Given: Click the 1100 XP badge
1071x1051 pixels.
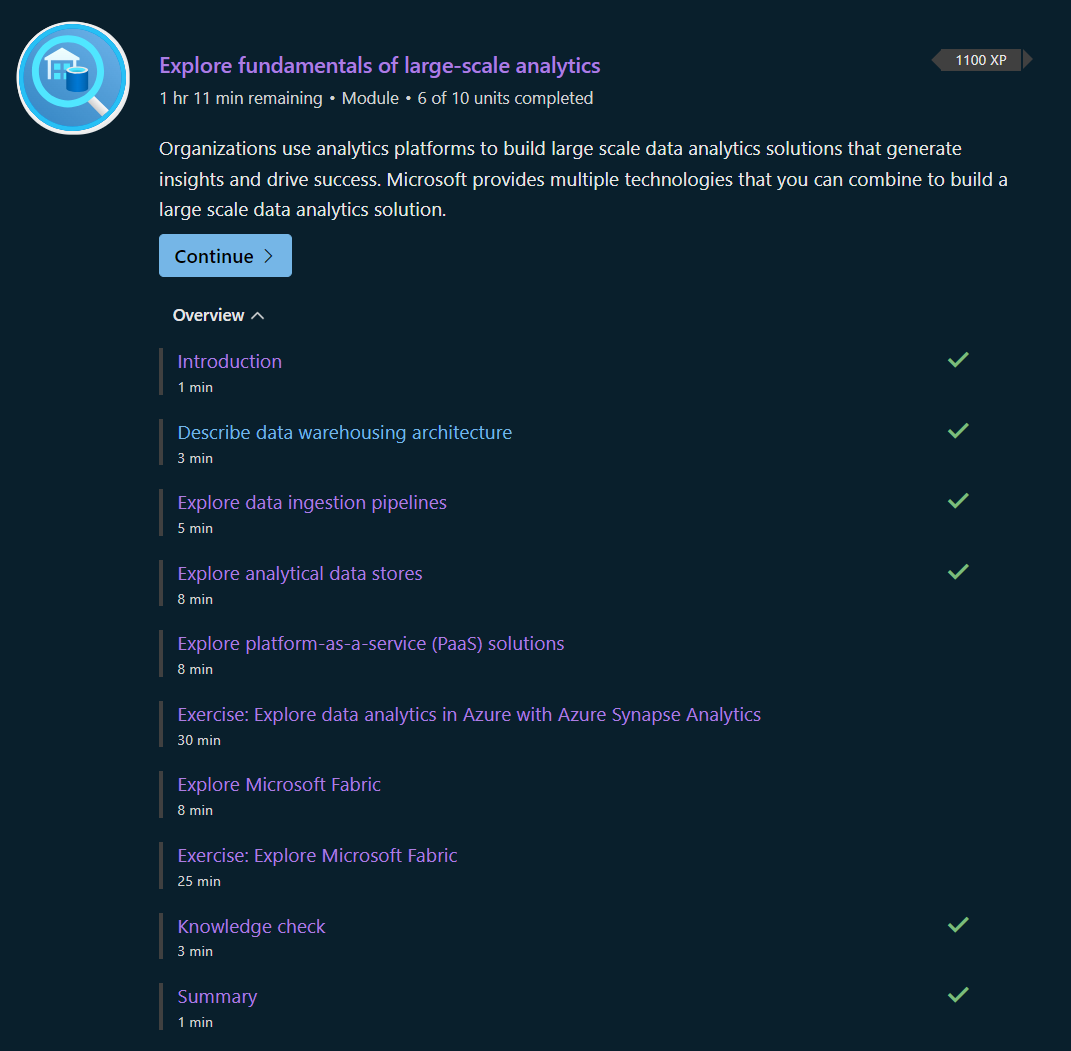Looking at the screenshot, I should 981,60.
